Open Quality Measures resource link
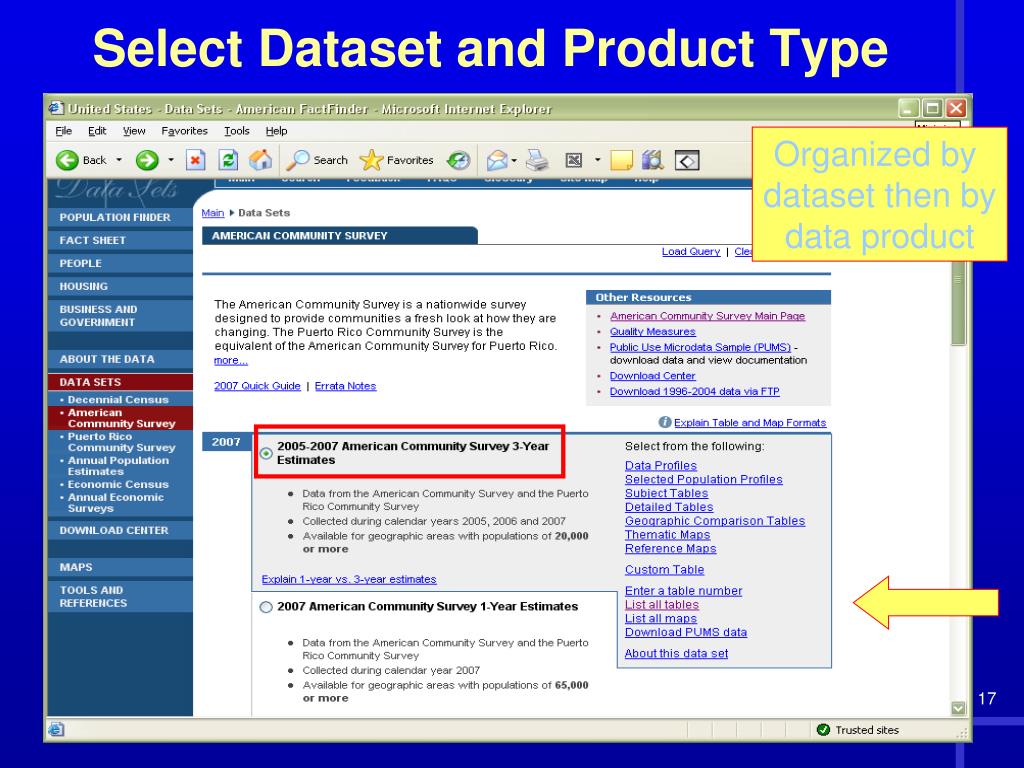 coord(652,332)
